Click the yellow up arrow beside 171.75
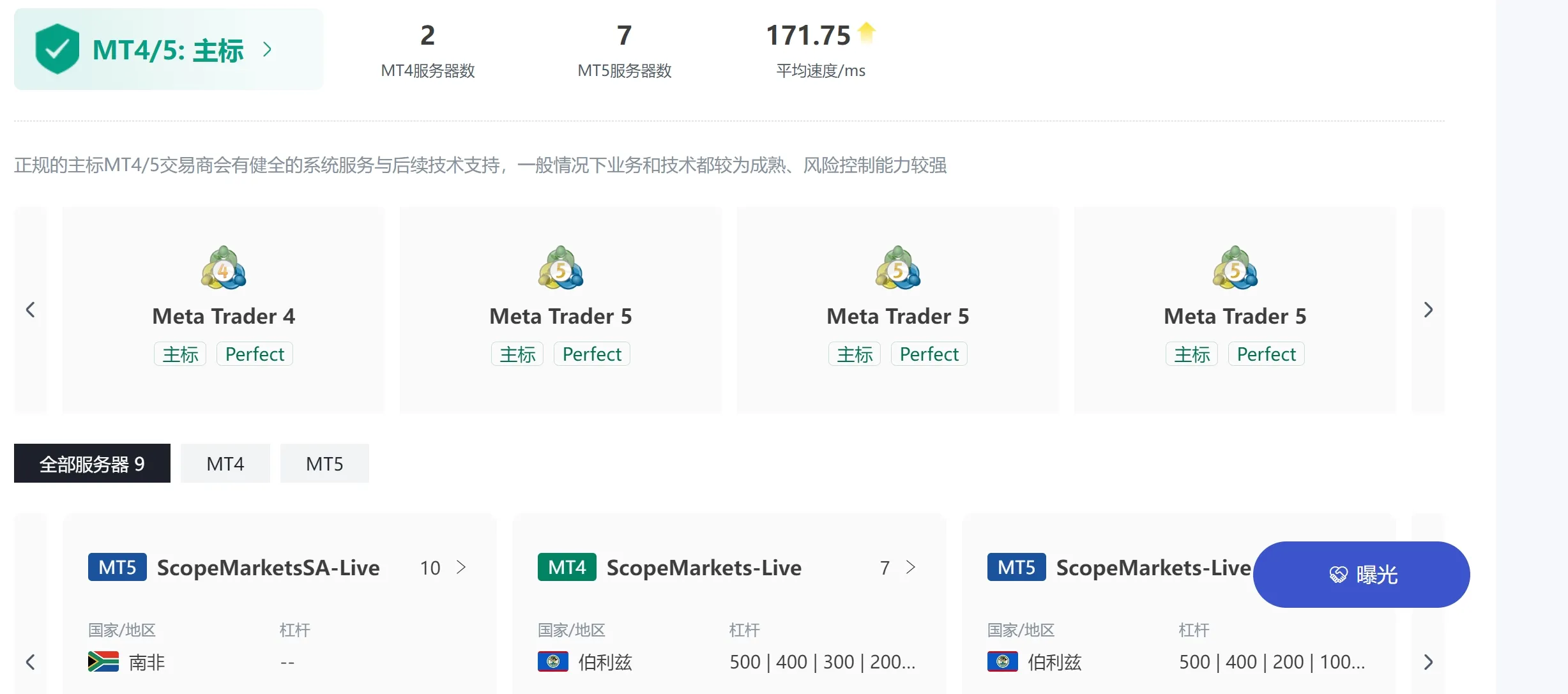This screenshot has width=1568, height=694. point(867,32)
